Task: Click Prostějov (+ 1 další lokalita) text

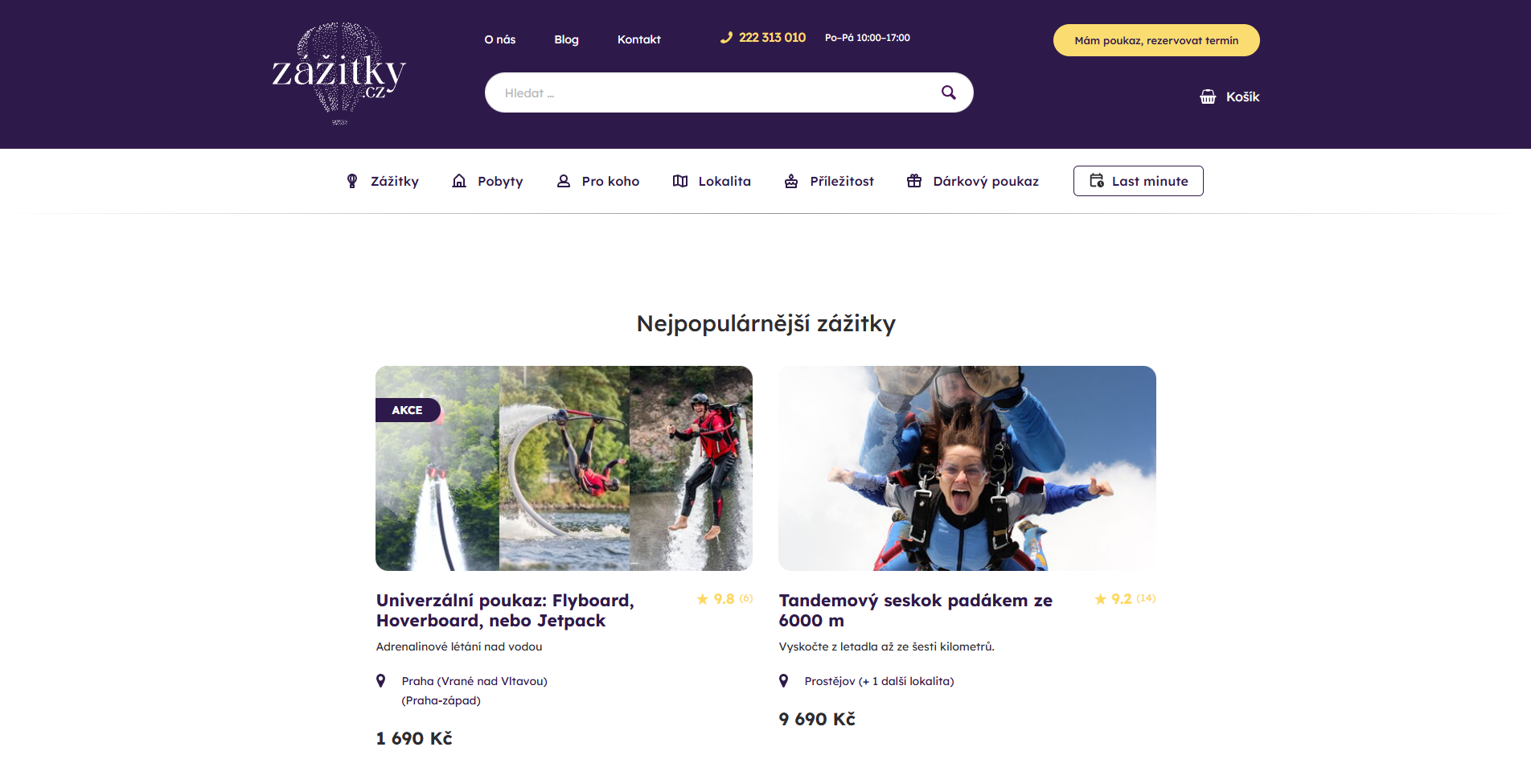Action: (879, 681)
